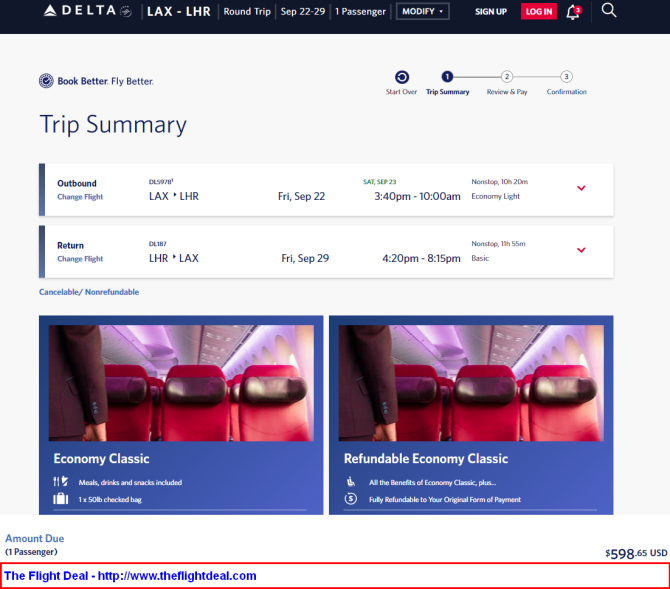Click the $598.65 USD amount
The height and width of the screenshot is (589, 670).
click(636, 554)
